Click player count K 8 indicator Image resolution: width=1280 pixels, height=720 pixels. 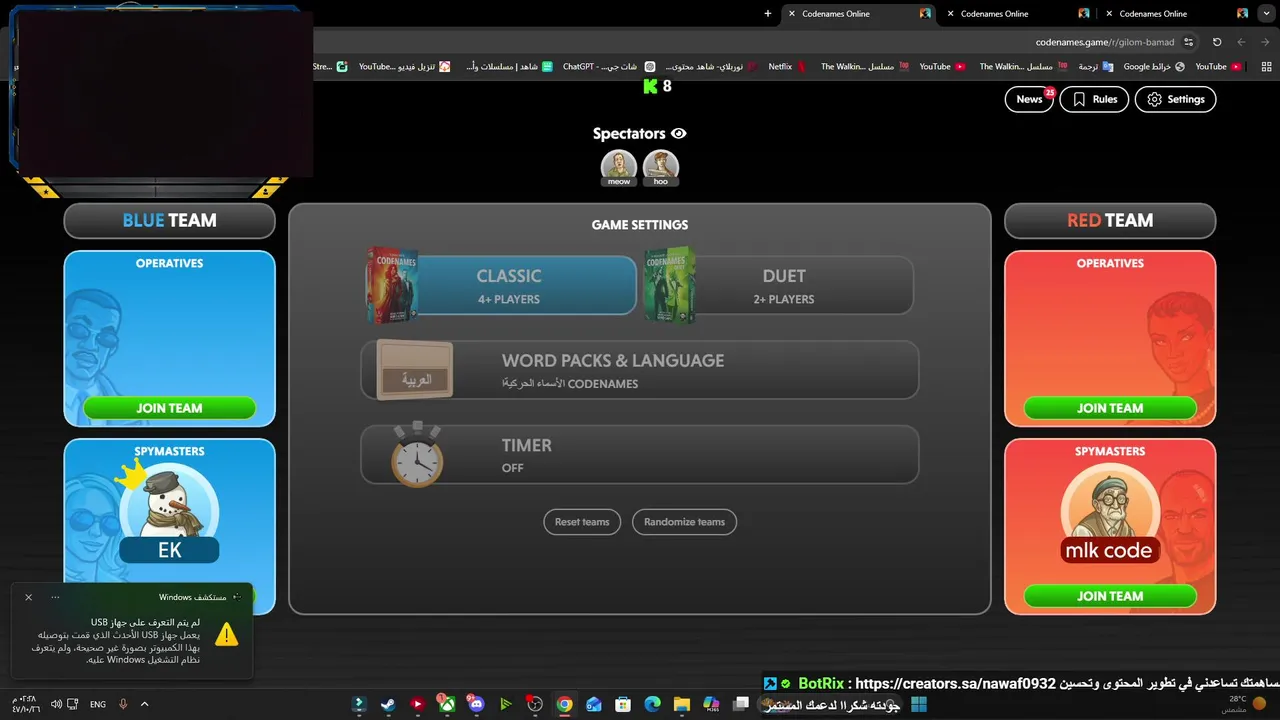[x=657, y=87]
